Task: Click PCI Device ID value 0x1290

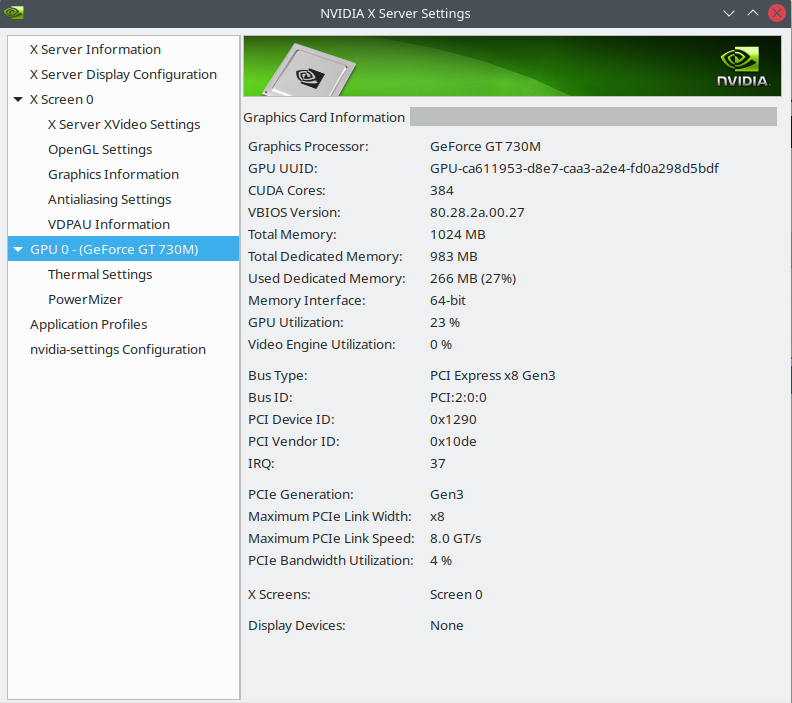Action: pos(453,420)
